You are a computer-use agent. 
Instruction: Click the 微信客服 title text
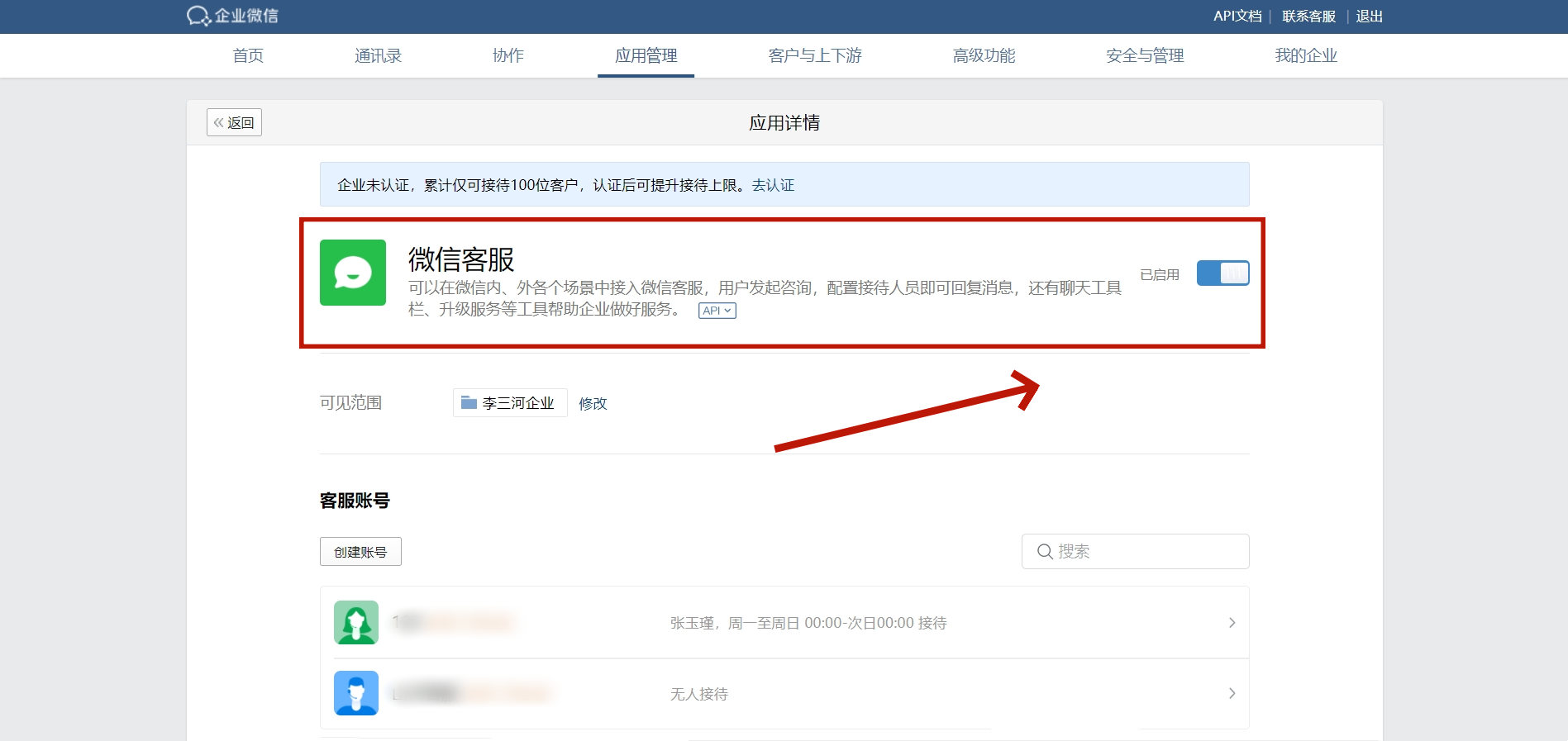pos(461,259)
